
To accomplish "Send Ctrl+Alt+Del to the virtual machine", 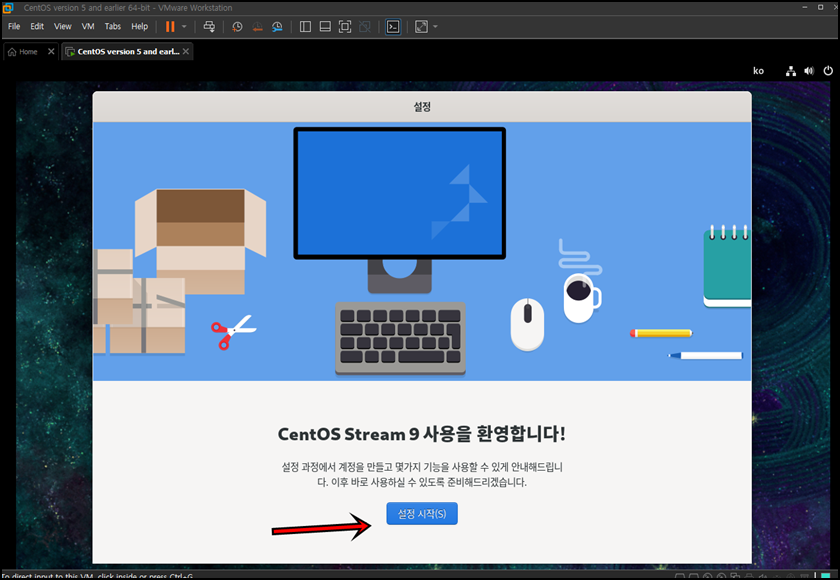I will [x=209, y=26].
